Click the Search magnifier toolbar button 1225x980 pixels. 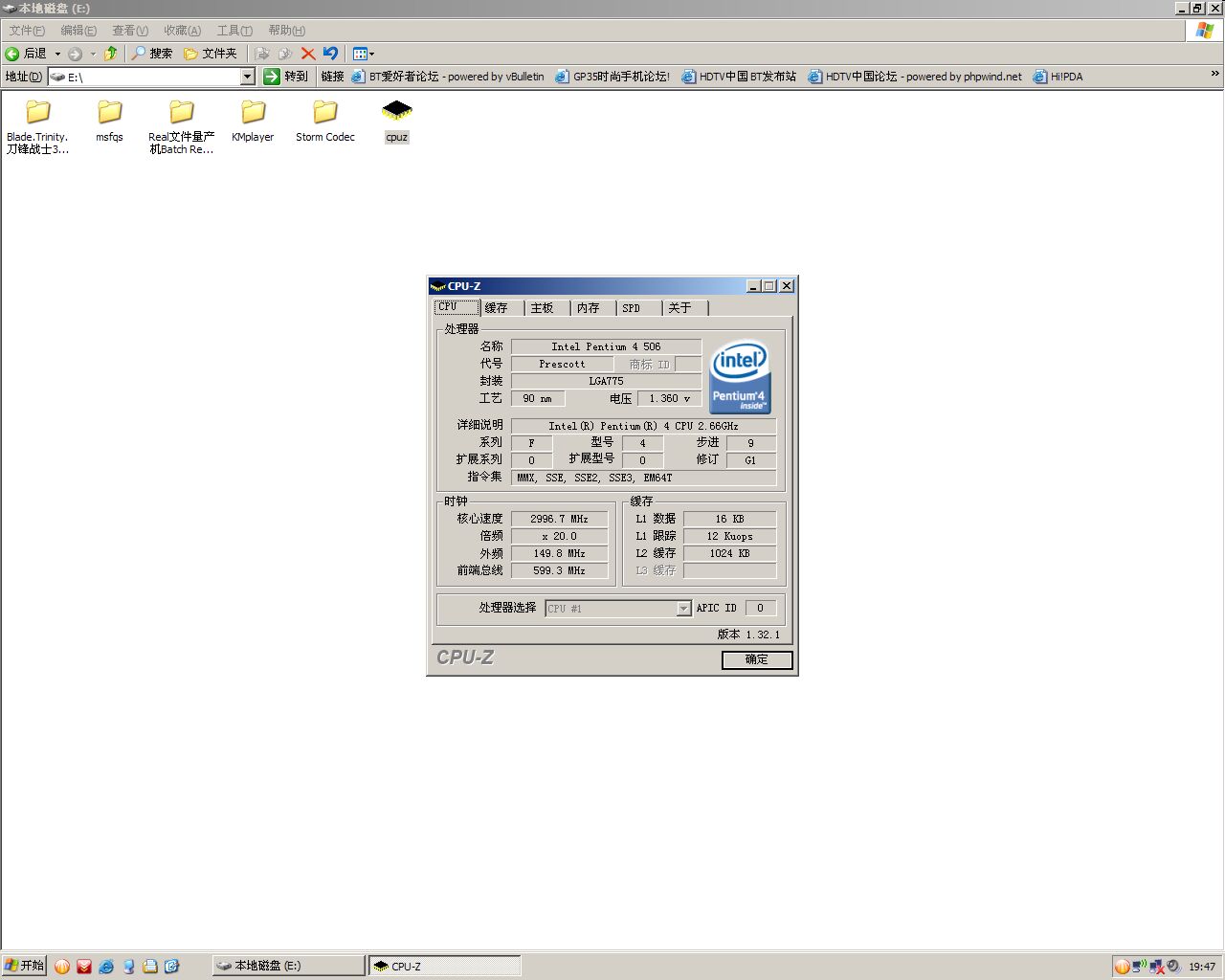pyautogui.click(x=152, y=54)
